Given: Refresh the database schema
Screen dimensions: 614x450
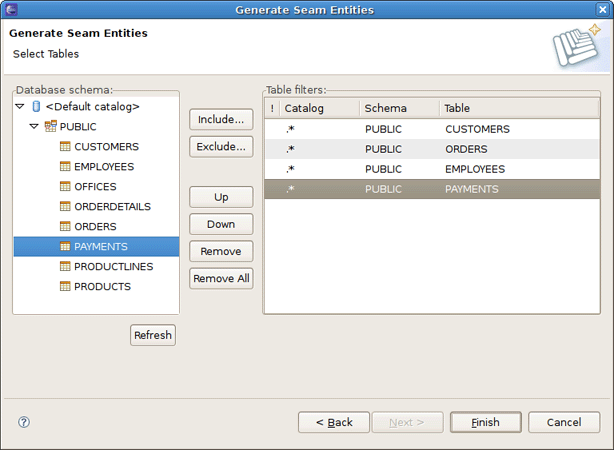Looking at the screenshot, I should 153,336.
